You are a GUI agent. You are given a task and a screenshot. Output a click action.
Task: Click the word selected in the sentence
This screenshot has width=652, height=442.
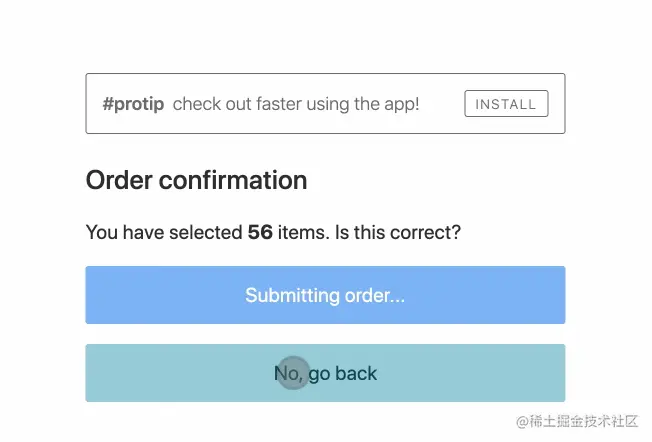point(207,233)
